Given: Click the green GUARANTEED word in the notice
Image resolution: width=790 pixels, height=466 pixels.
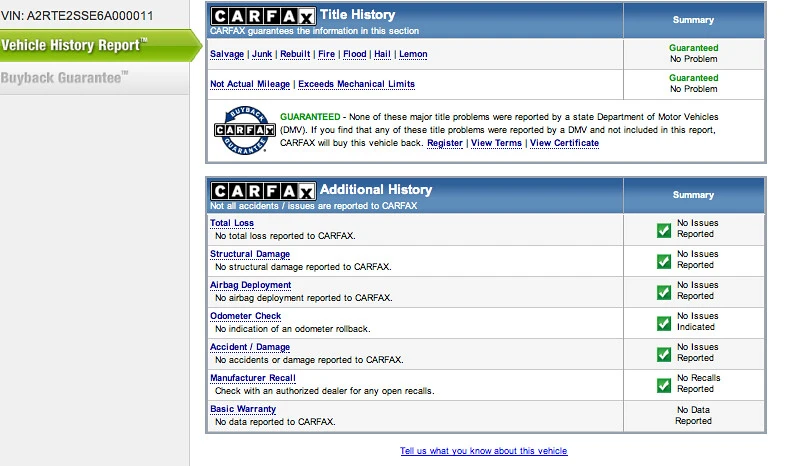Looking at the screenshot, I should pyautogui.click(x=310, y=117).
